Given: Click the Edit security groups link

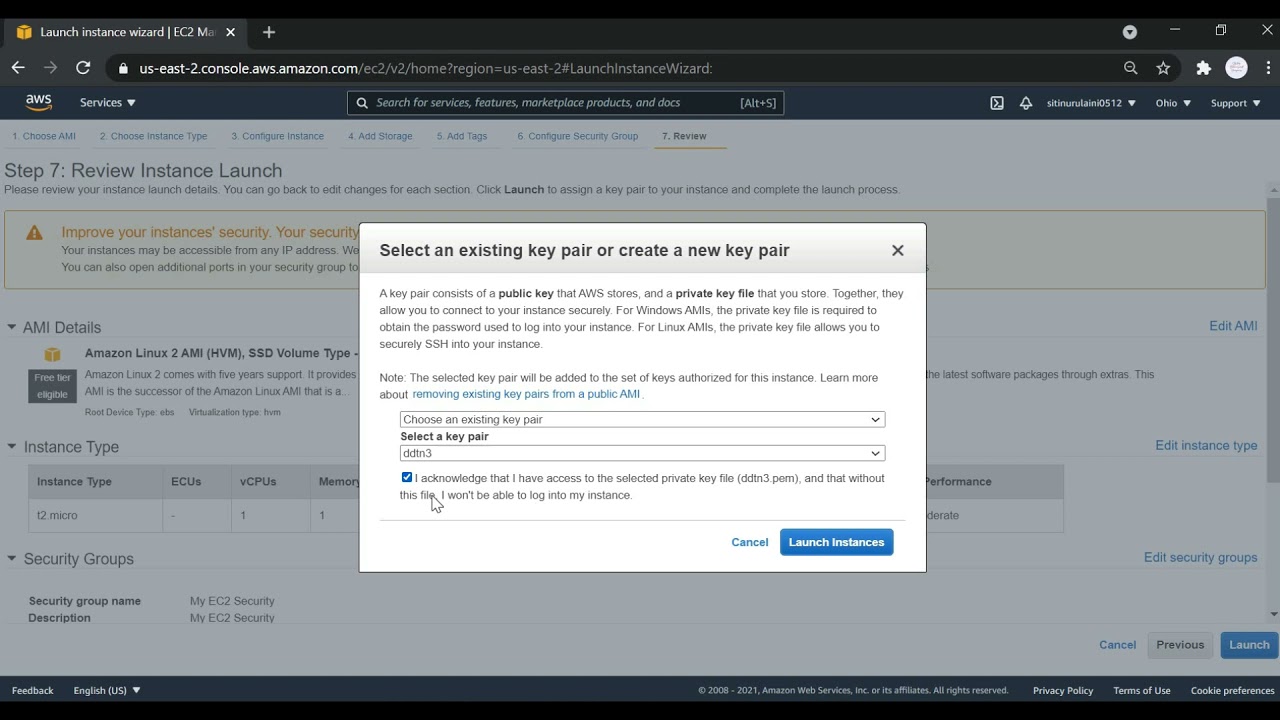Looking at the screenshot, I should point(1200,558).
